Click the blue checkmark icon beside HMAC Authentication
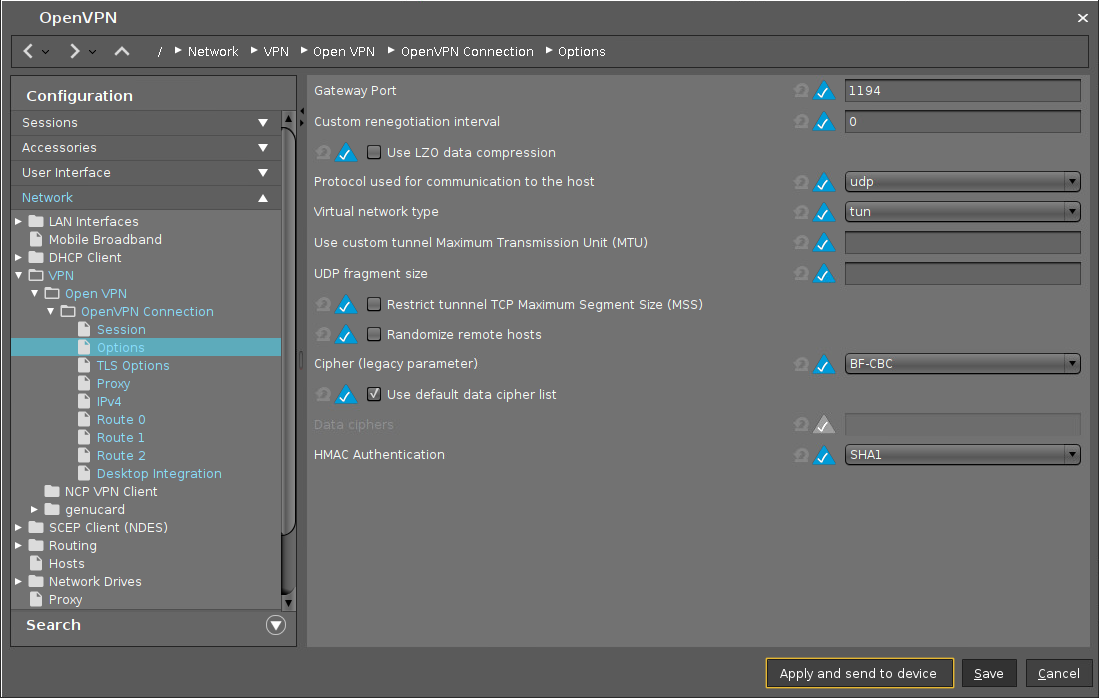This screenshot has height=698, width=1099. pos(825,455)
